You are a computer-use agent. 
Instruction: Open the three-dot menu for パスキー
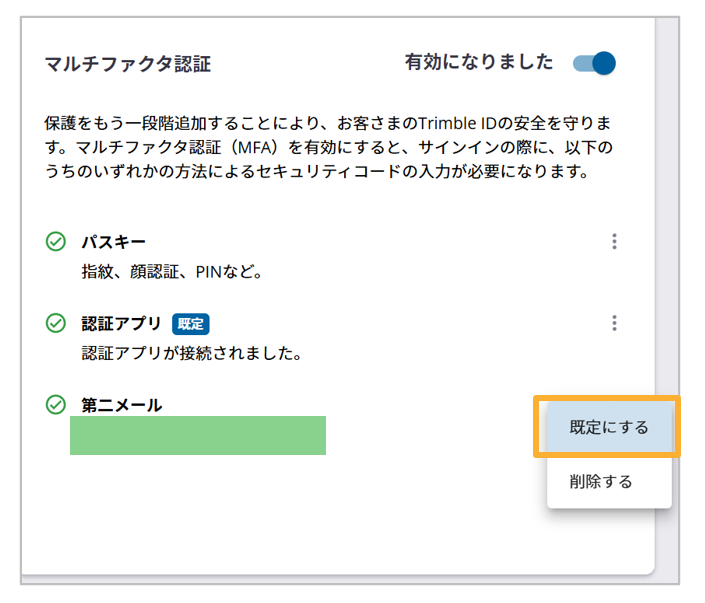click(614, 241)
